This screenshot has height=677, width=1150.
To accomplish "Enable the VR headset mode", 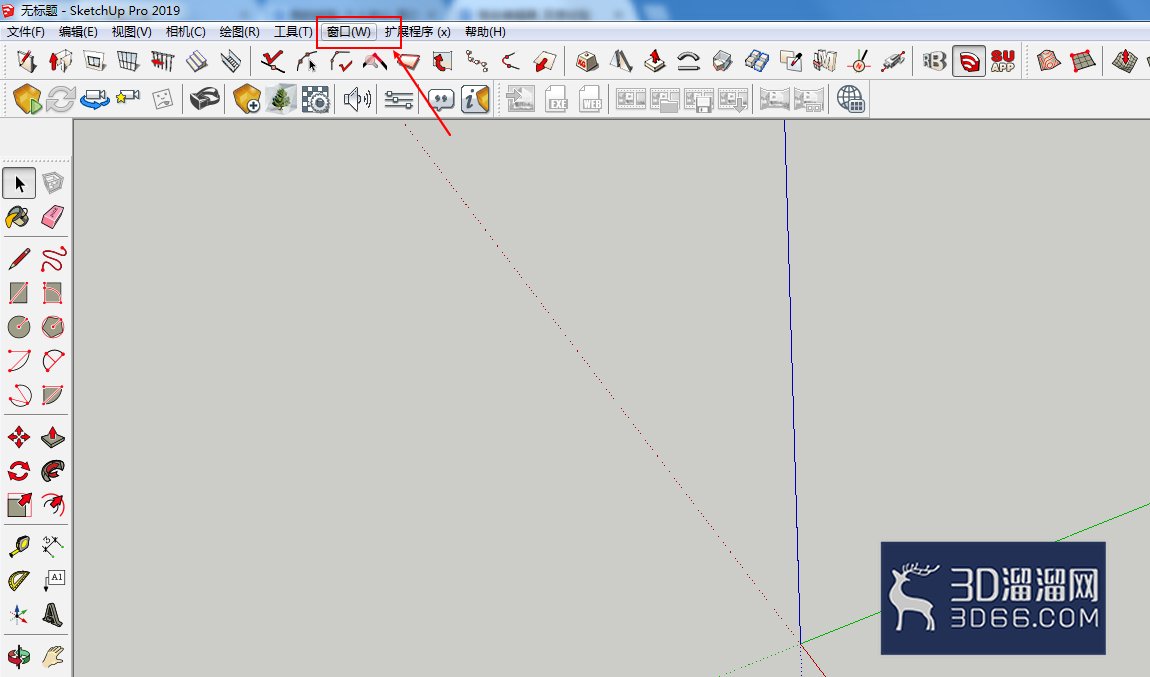I will [205, 99].
